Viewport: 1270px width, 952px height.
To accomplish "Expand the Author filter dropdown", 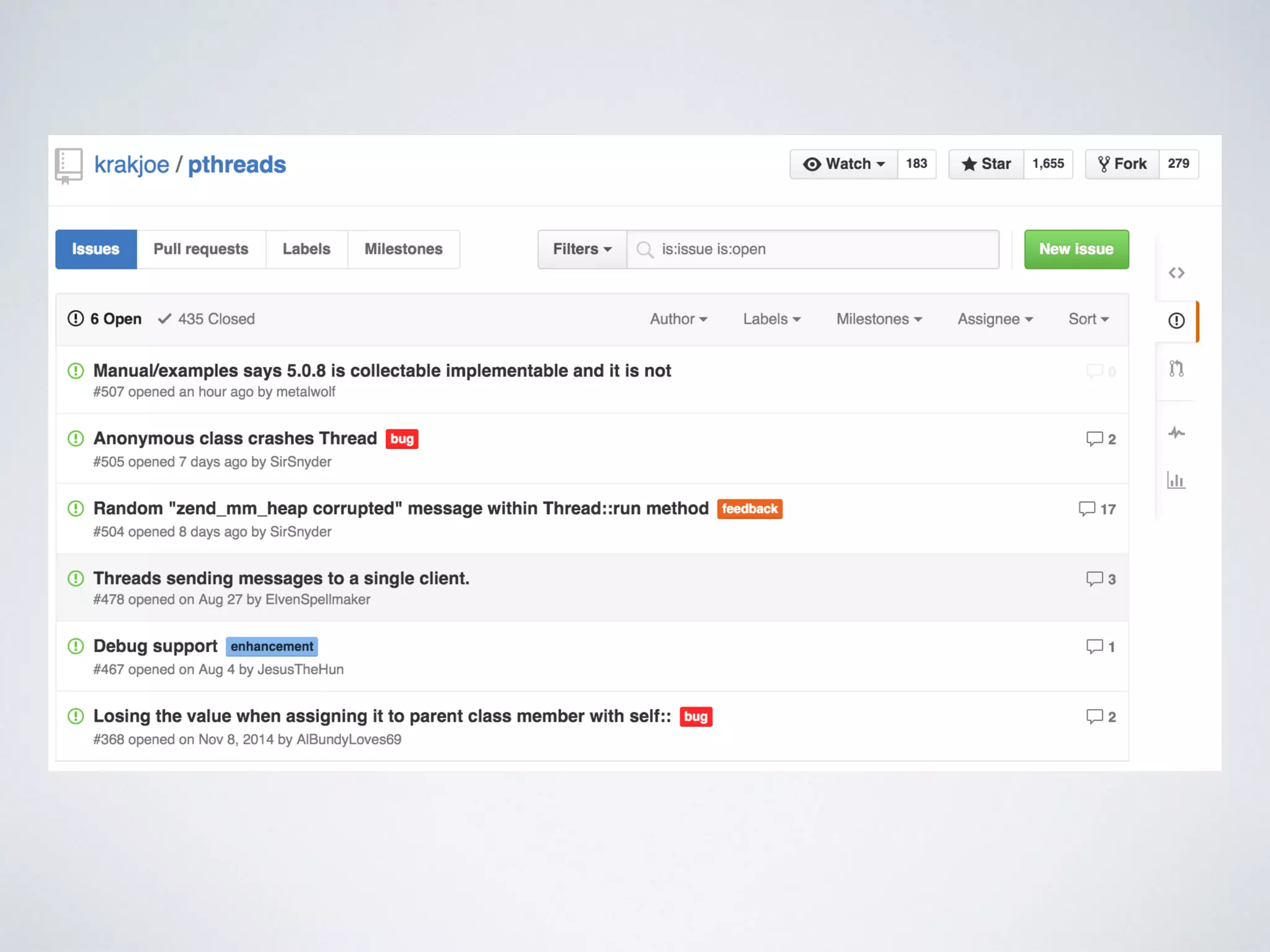I will click(678, 319).
